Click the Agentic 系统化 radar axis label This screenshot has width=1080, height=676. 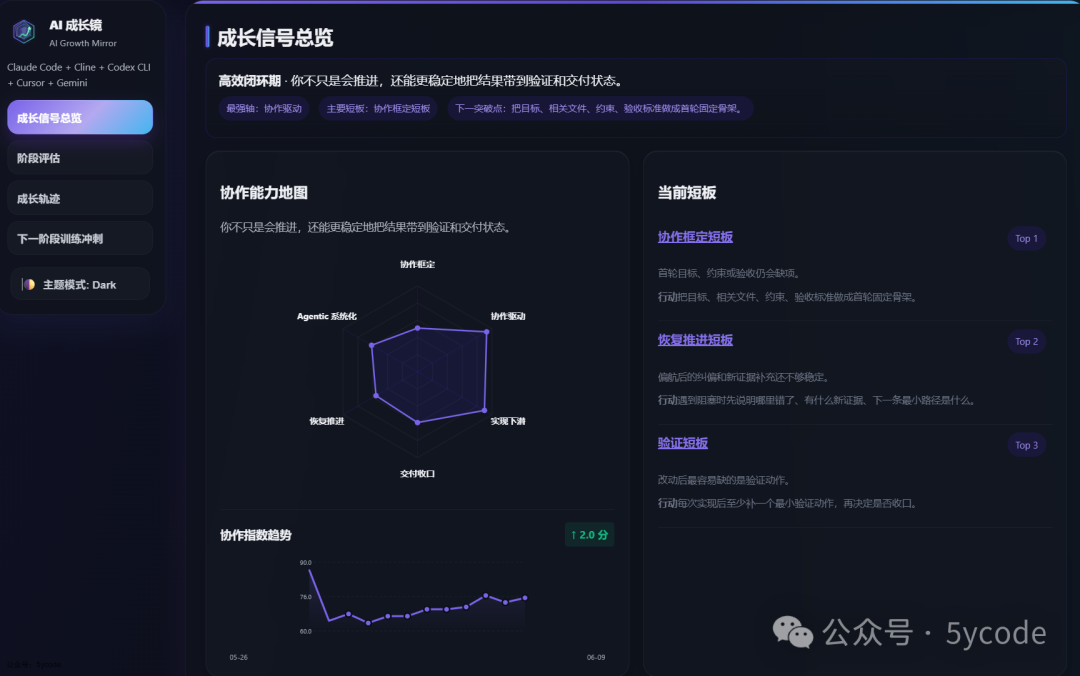[326, 316]
